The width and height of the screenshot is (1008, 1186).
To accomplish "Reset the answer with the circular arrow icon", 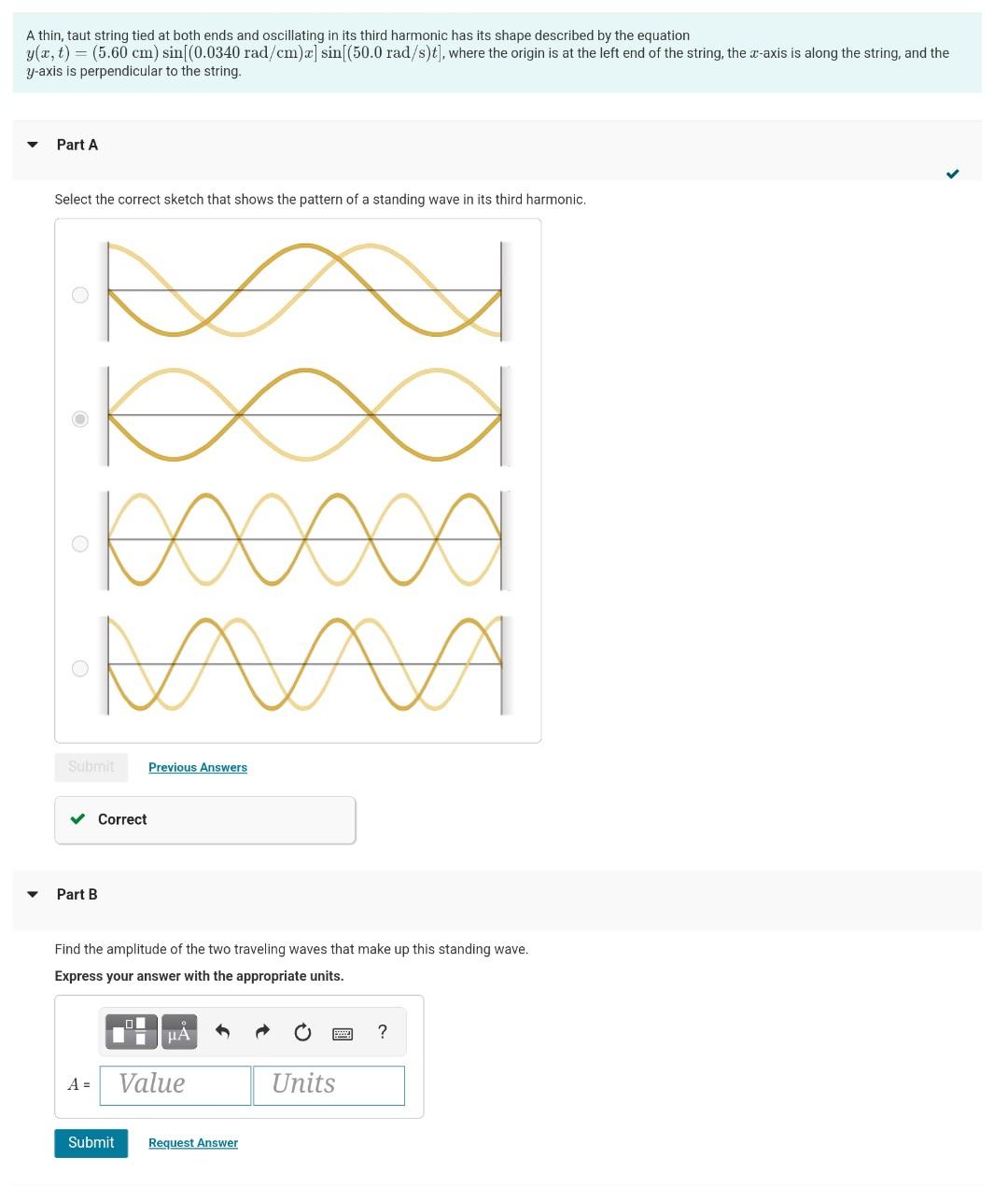I will tap(301, 1031).
